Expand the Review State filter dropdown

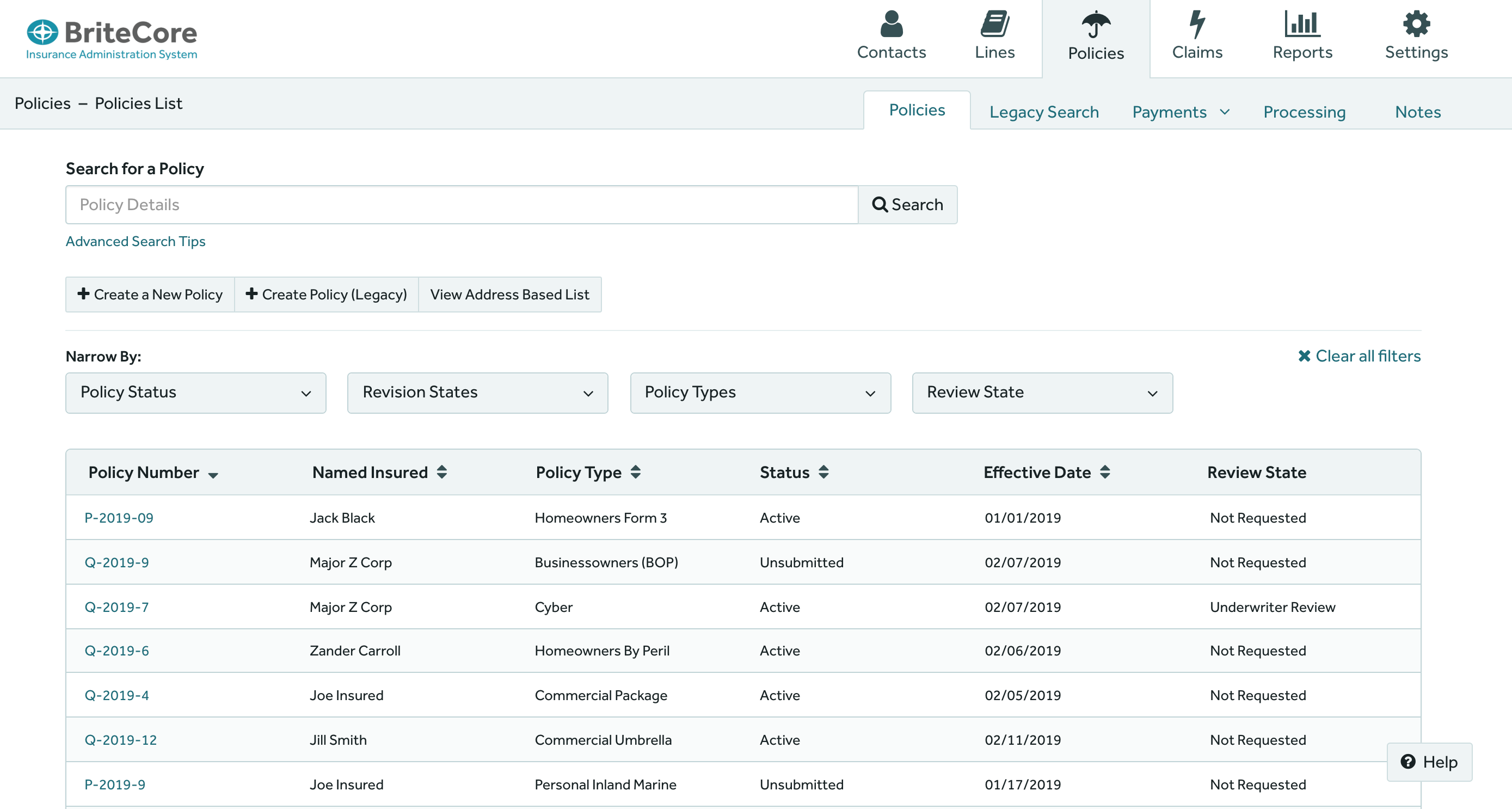pos(1042,393)
